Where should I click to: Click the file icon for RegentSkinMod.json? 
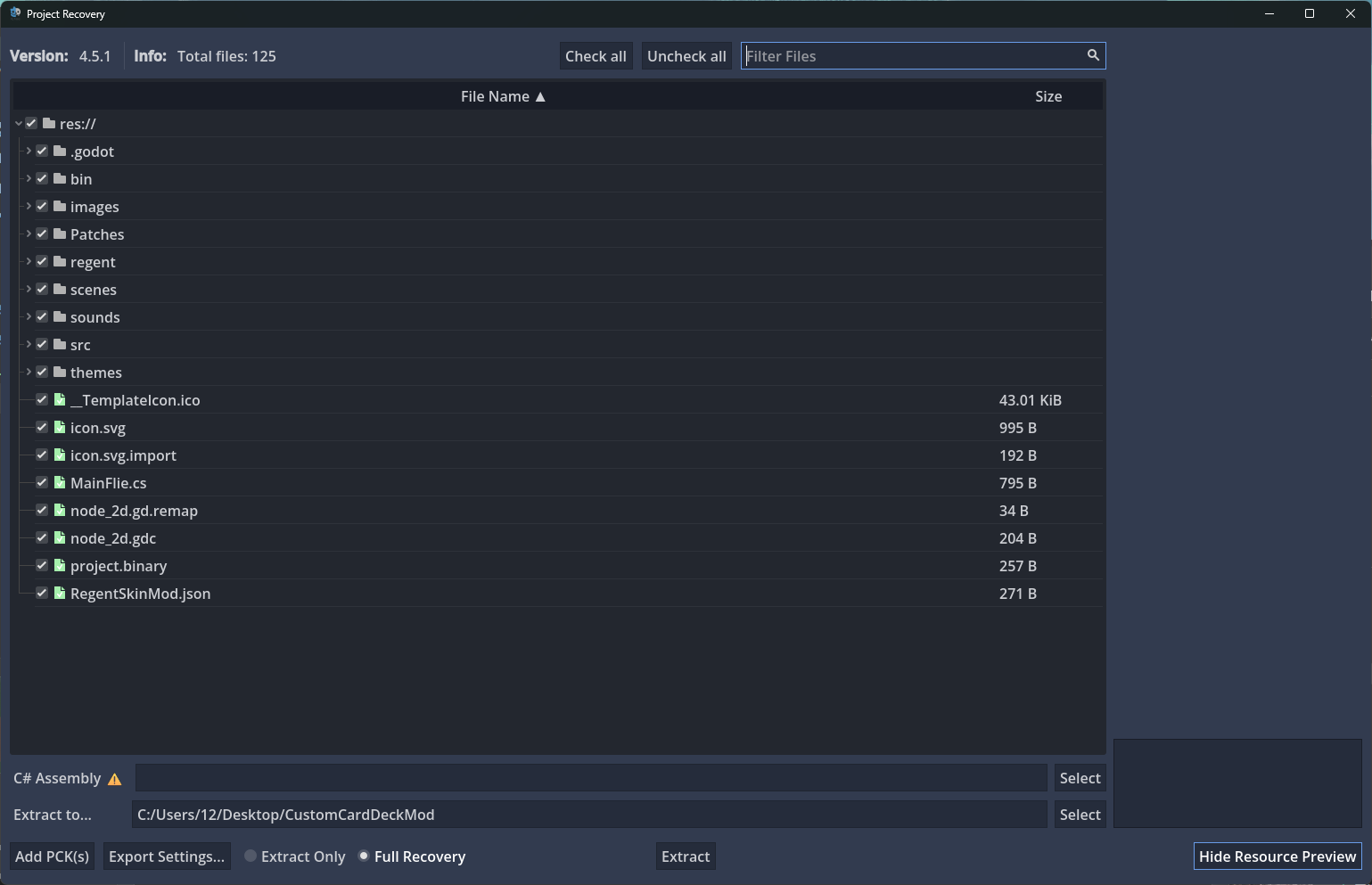(60, 593)
